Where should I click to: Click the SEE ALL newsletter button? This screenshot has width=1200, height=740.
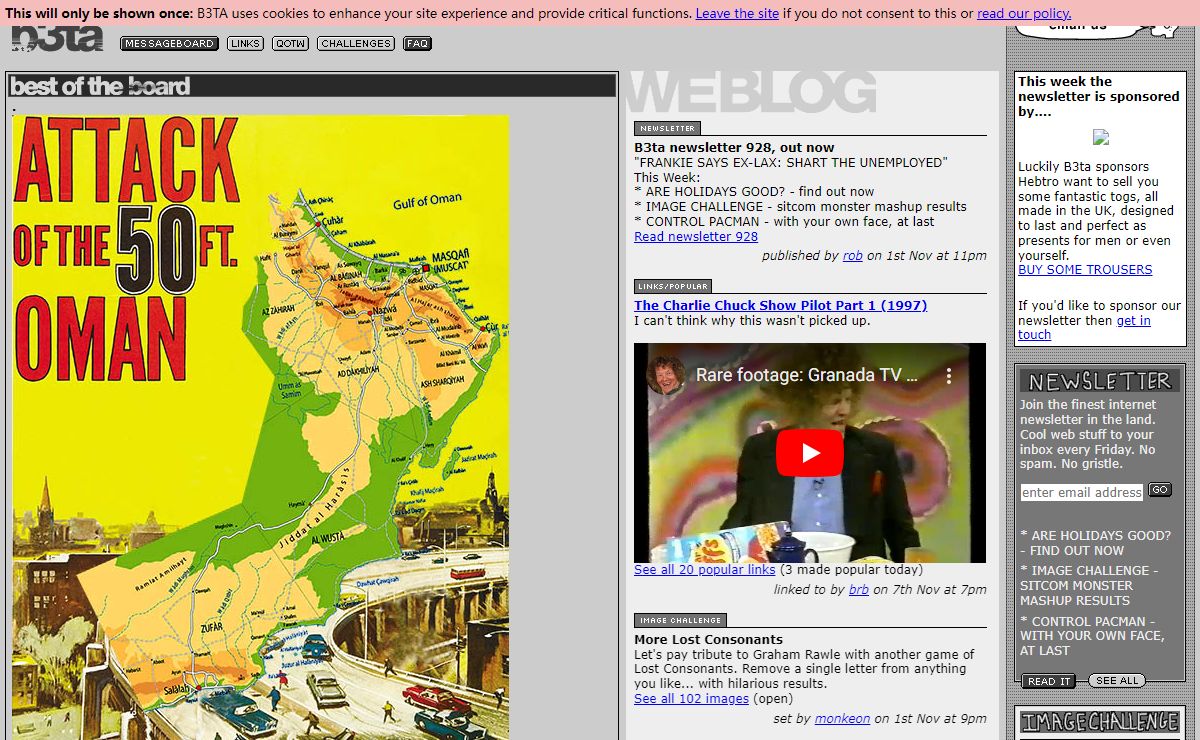coord(1116,681)
